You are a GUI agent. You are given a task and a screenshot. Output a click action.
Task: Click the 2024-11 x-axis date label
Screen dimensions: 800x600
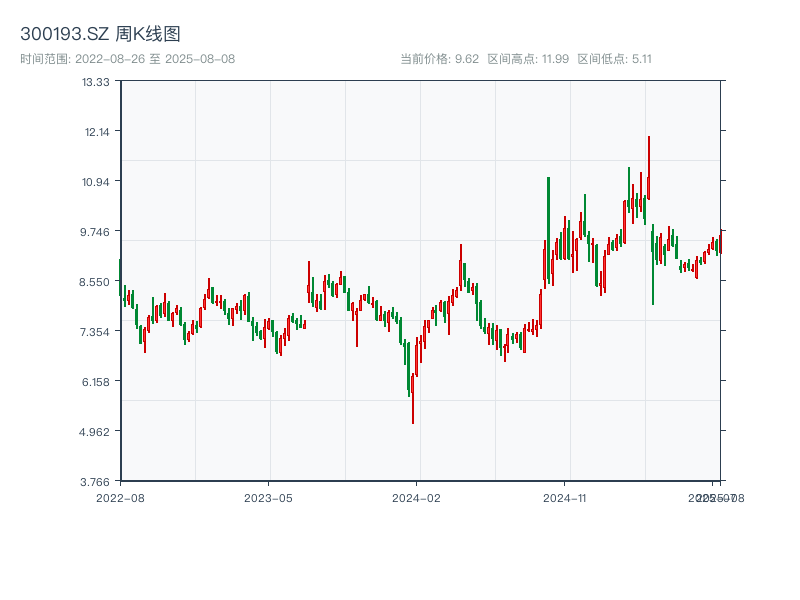pos(564,497)
